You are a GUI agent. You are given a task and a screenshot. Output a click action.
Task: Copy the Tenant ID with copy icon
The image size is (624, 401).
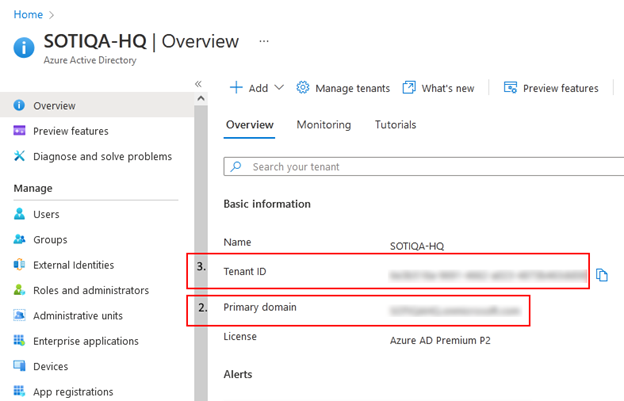tap(602, 275)
